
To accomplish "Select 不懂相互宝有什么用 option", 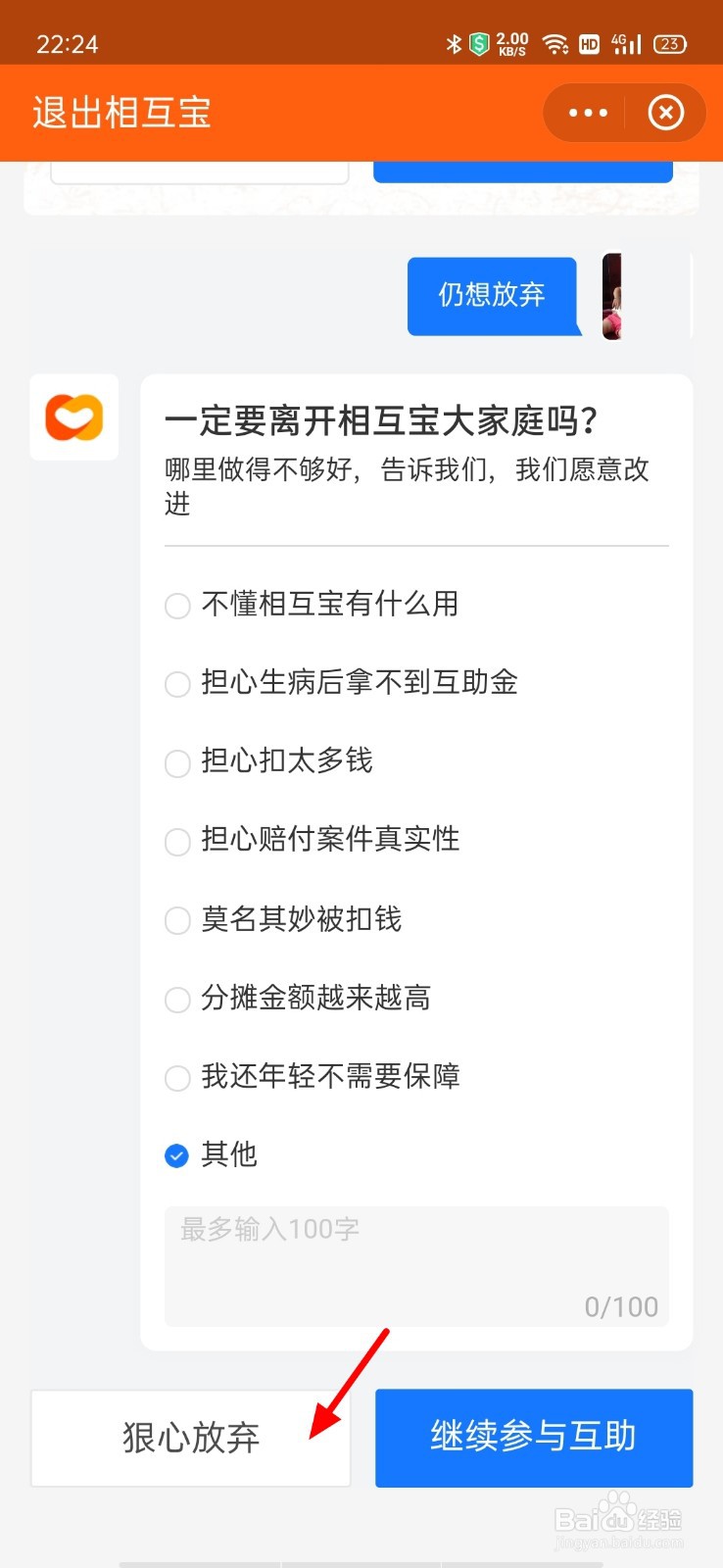I will pyautogui.click(x=312, y=605).
